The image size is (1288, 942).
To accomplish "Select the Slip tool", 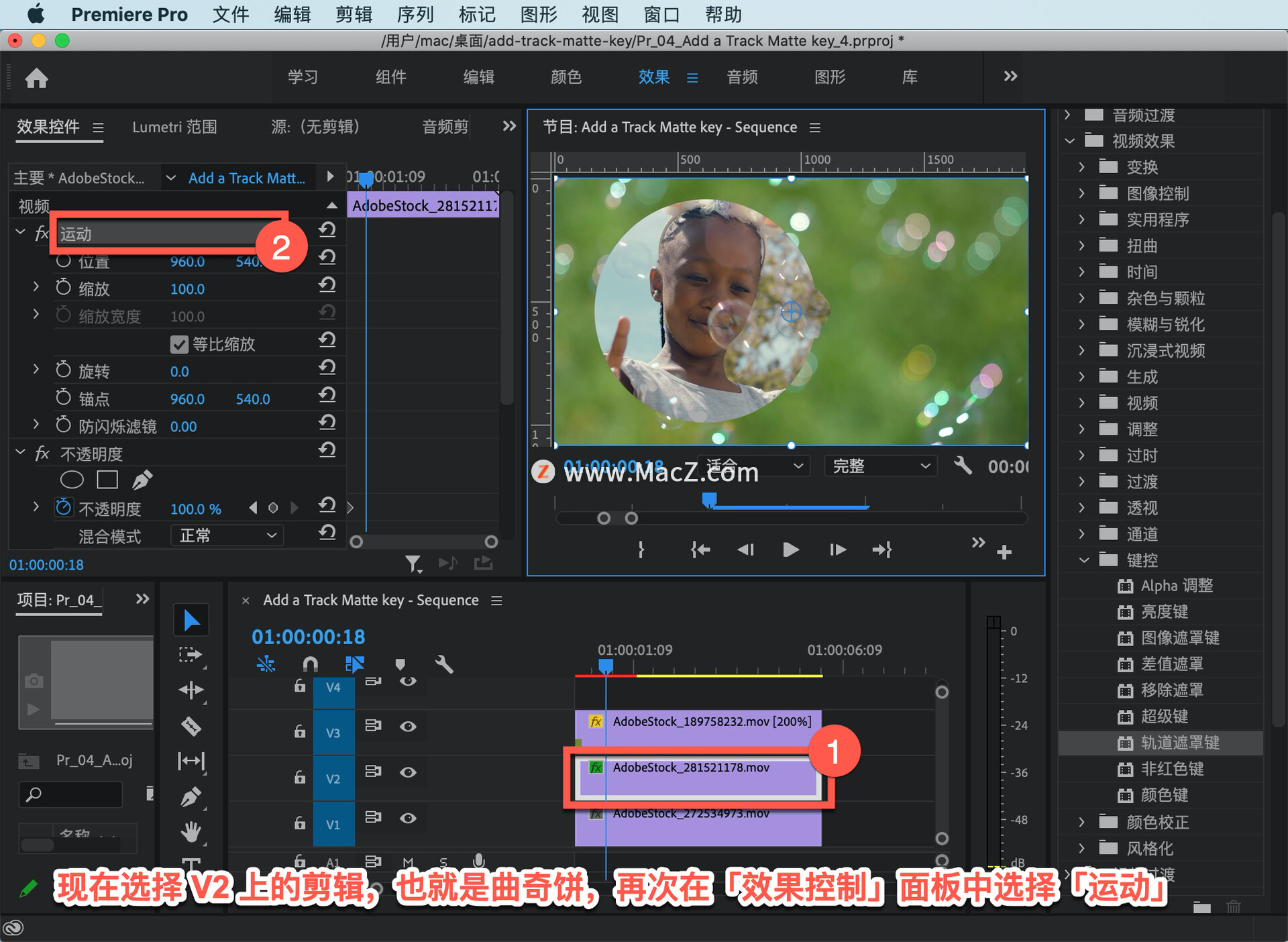I will (191, 761).
